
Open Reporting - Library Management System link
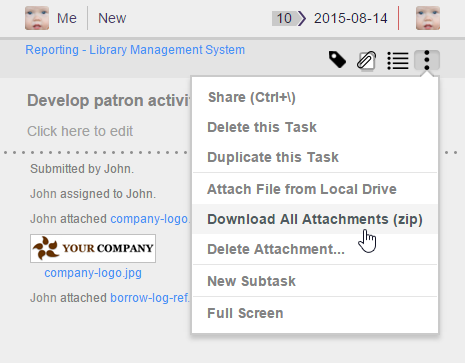pyautogui.click(x=135, y=50)
